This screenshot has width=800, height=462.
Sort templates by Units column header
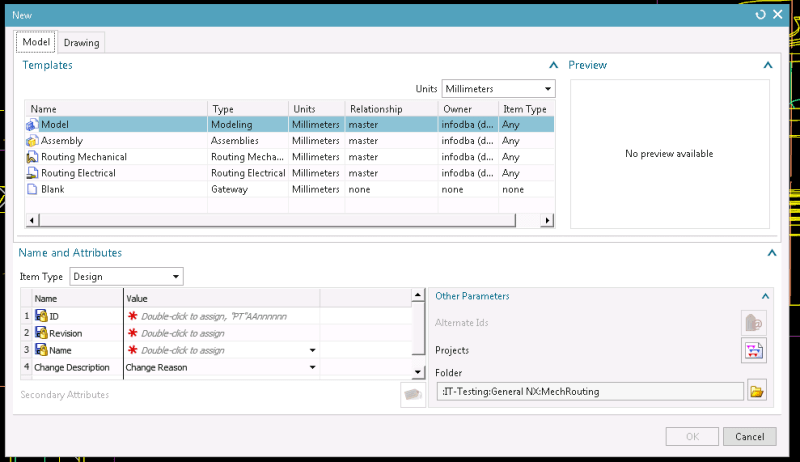click(317, 109)
